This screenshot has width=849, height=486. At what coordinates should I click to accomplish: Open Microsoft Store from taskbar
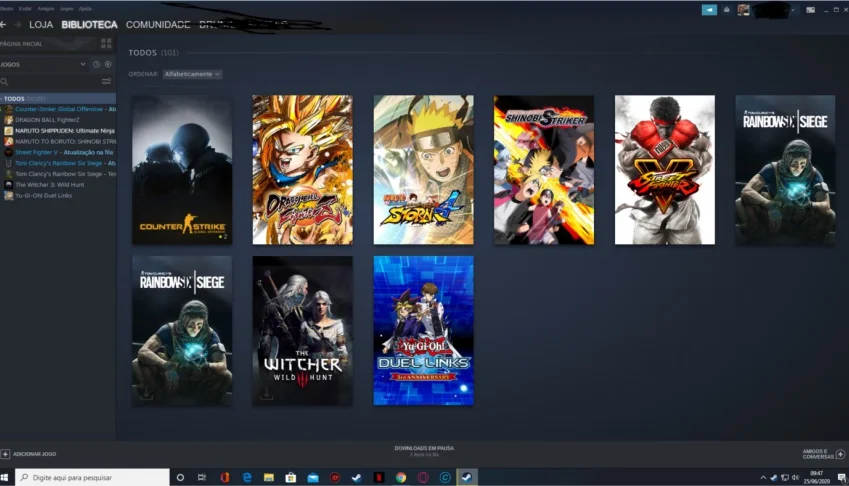(x=291, y=477)
